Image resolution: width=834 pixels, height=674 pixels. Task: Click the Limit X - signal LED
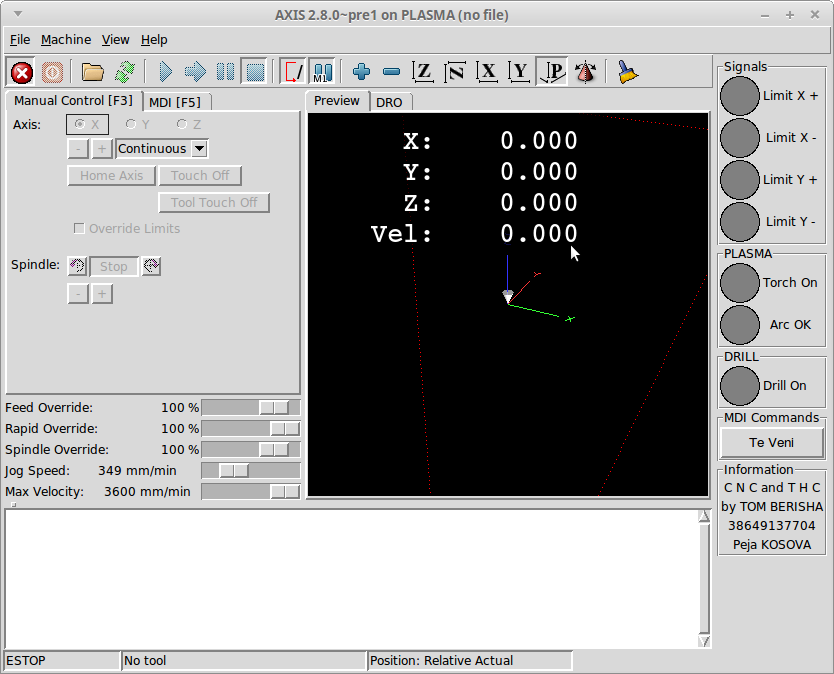coord(739,138)
